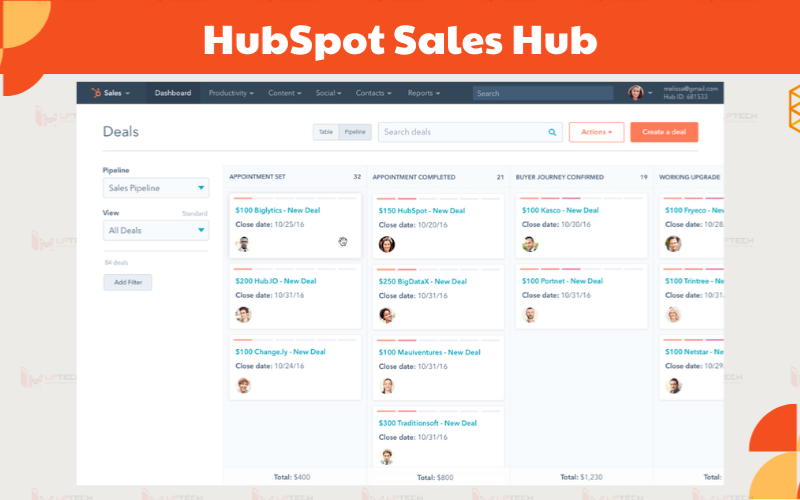Click the melissa@gmail.com account text
The image size is (800, 500).
691,89
